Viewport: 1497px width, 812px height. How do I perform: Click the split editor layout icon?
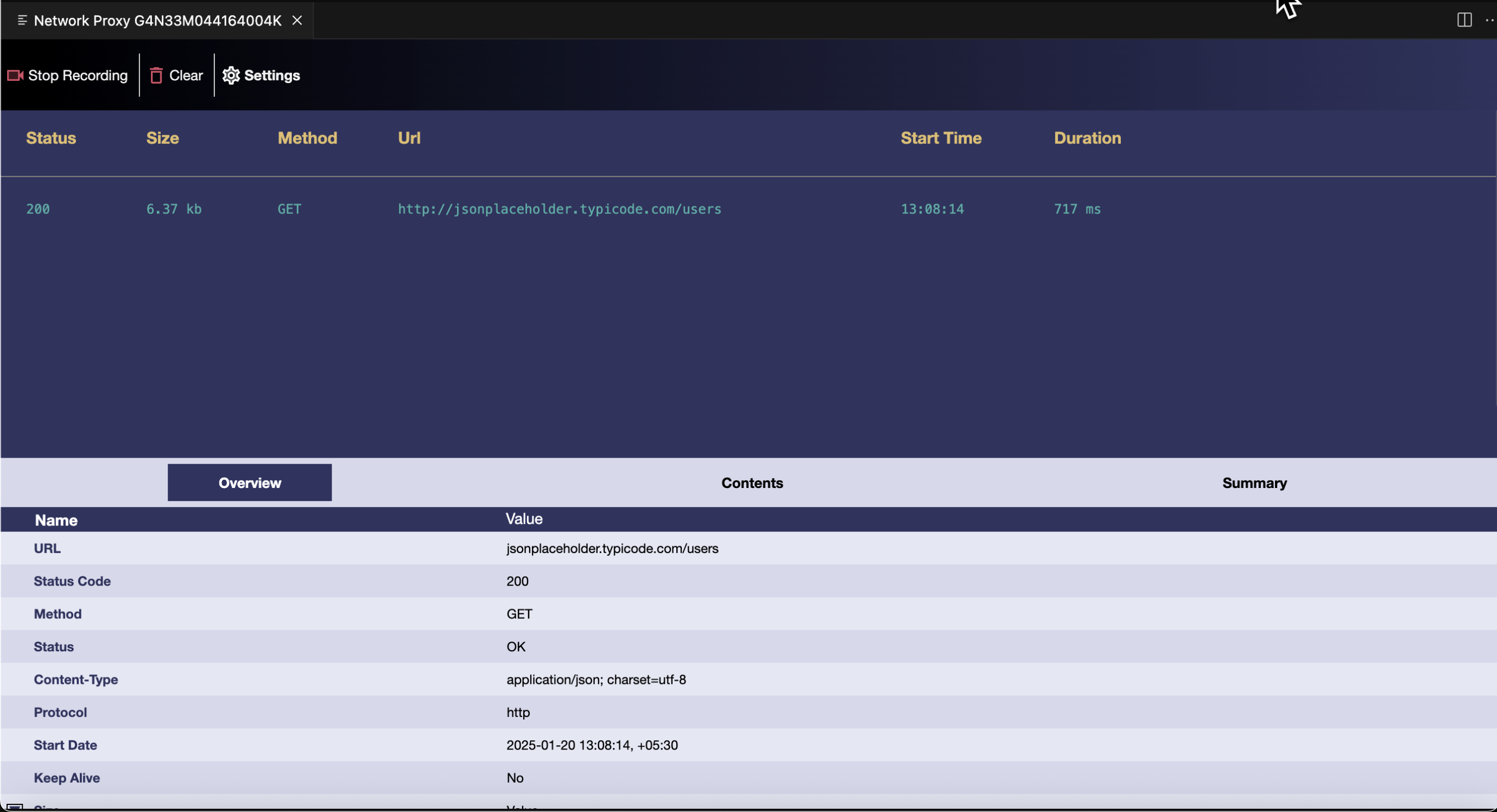[x=1464, y=20]
